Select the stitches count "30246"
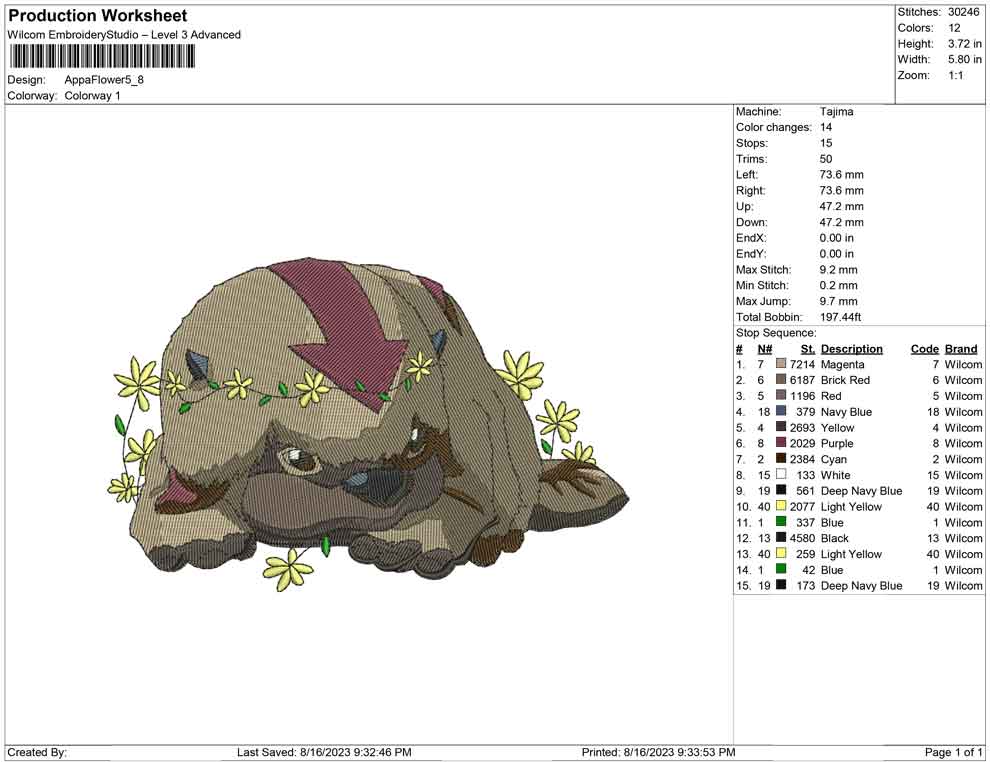Image resolution: width=990 pixels, height=762 pixels. click(x=963, y=12)
